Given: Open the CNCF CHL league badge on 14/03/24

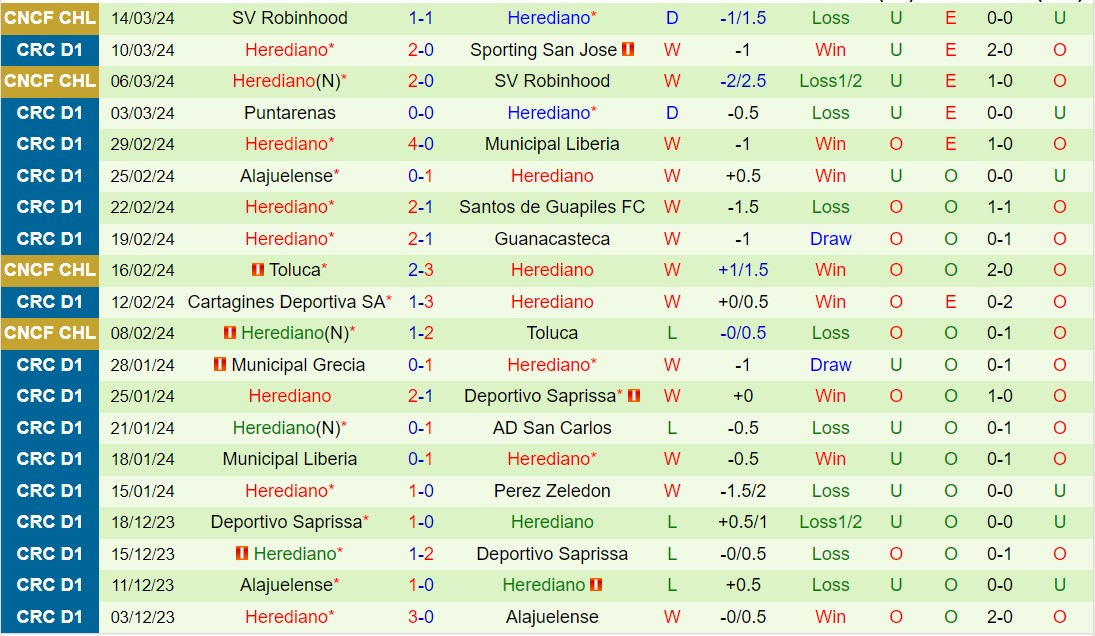Looking at the screenshot, I should (50, 18).
